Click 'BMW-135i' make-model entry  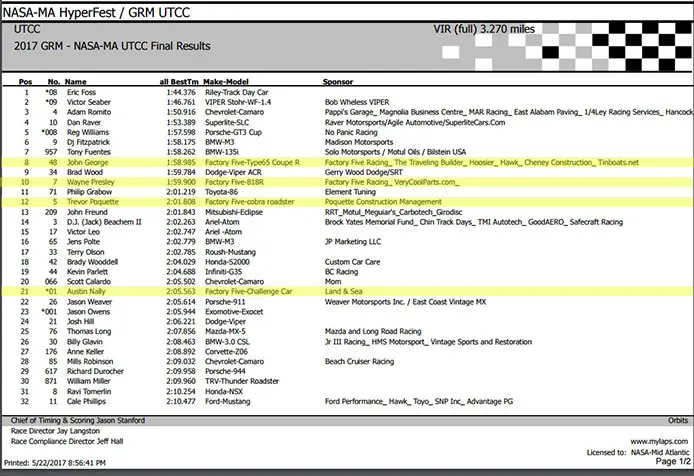(222, 152)
